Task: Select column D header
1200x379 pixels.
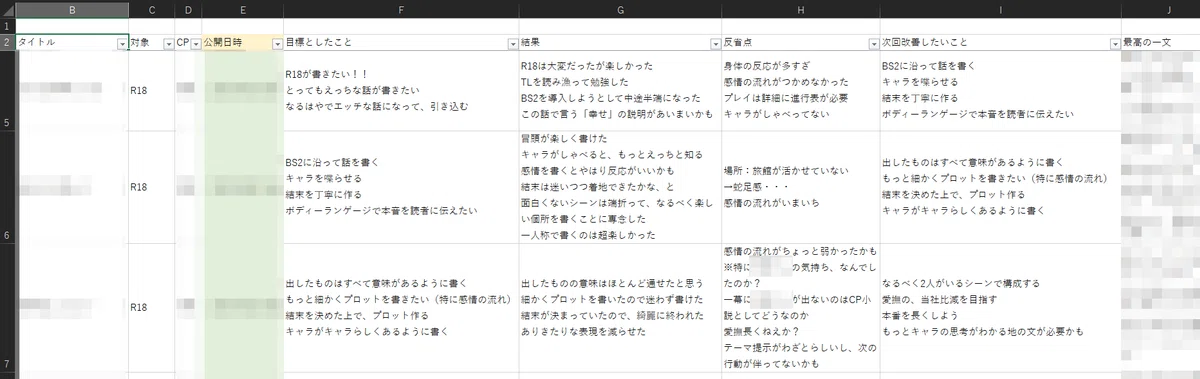Action: tap(187, 9)
